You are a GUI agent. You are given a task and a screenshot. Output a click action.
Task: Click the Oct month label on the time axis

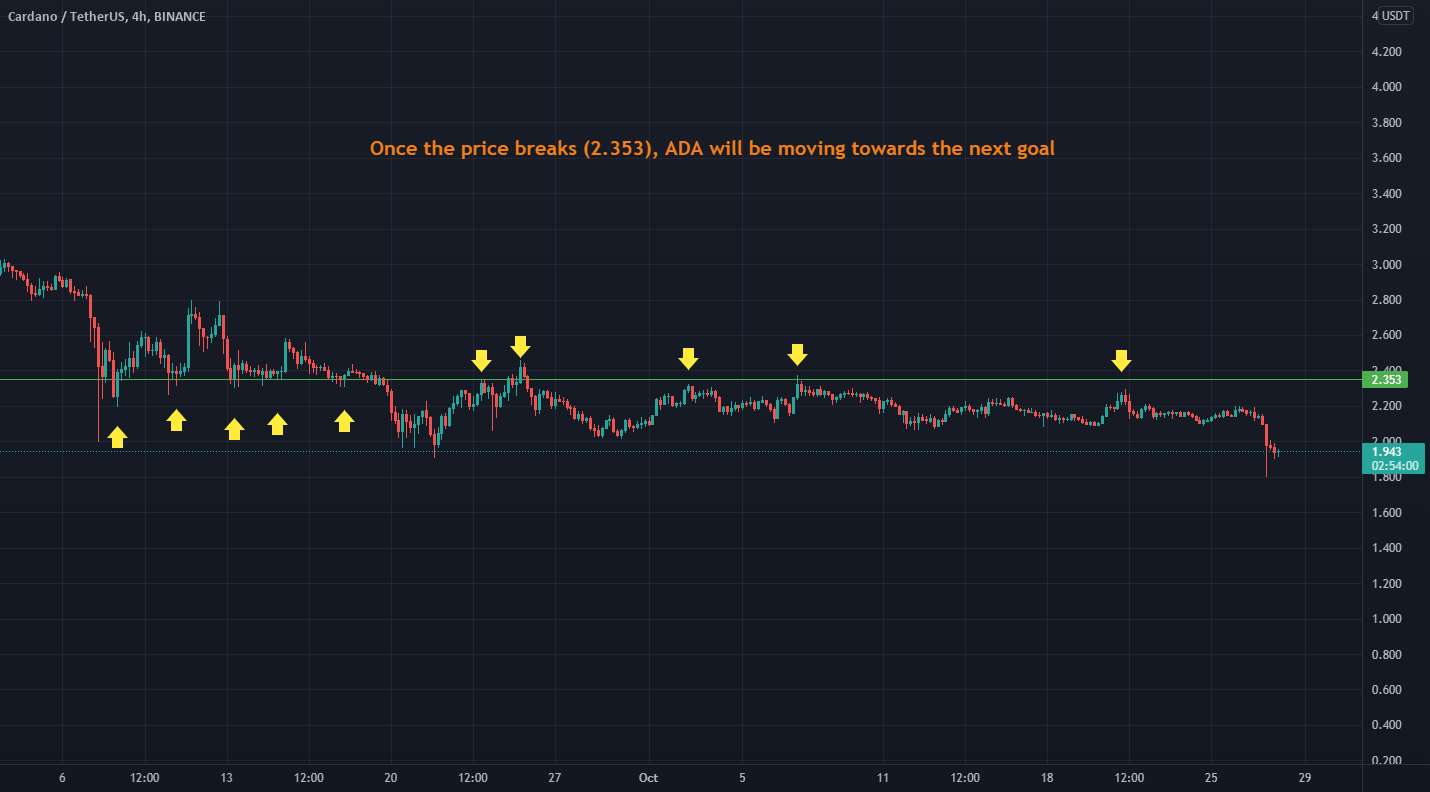click(649, 778)
